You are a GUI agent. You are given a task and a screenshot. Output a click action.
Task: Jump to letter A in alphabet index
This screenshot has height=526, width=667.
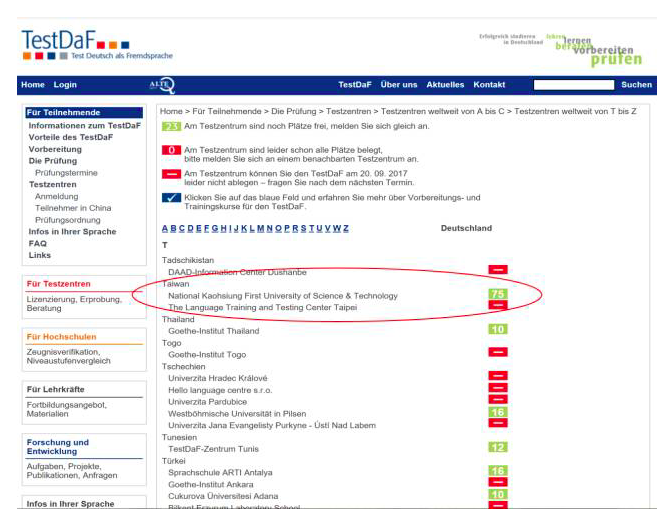pos(165,228)
